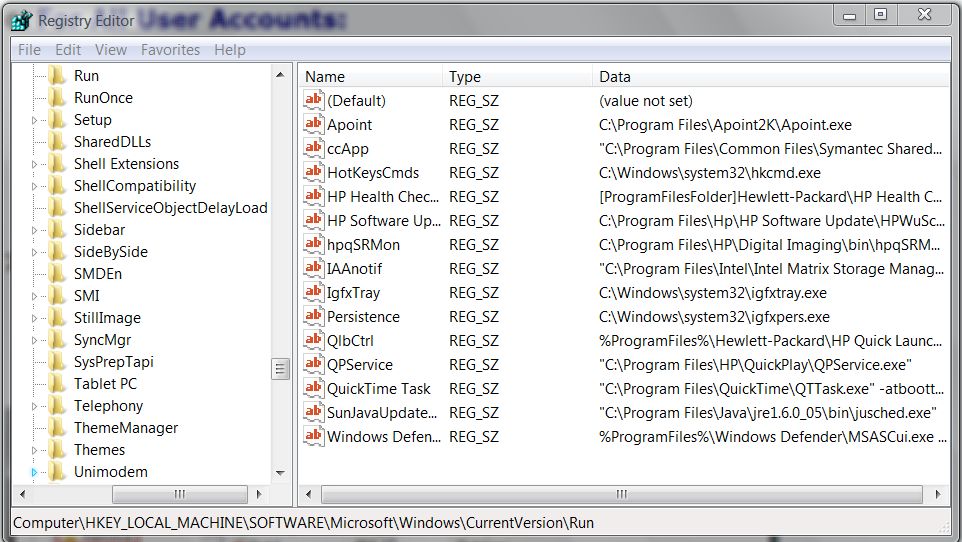Click the data cell 'C:\Program Files\Apoint2K\Apoint.exe'
The image size is (962, 542).
(x=725, y=125)
